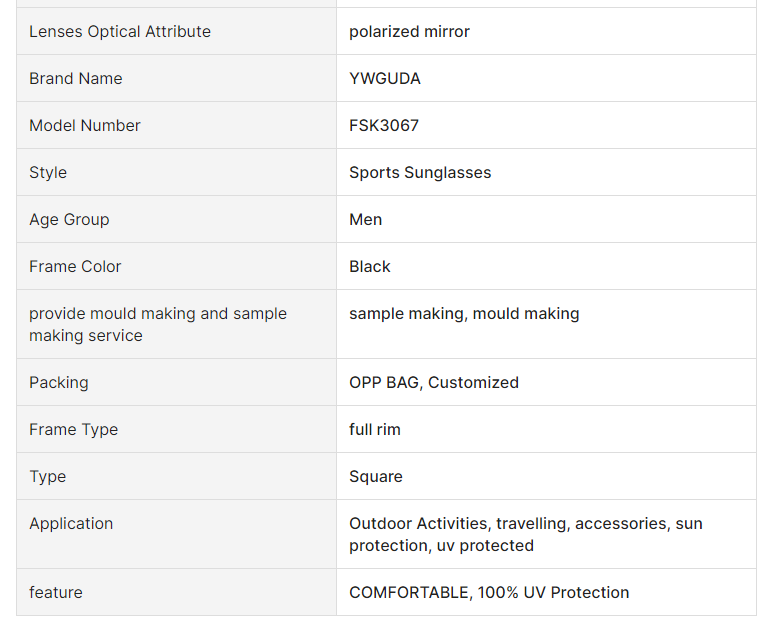The image size is (758, 626).
Task: Click 'COMFORTABLE, 100% UV Protection' feature value
Action: 489,593
